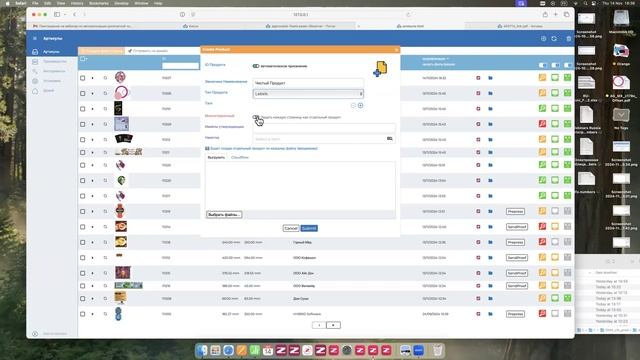This screenshot has width=640, height=360.
Task: Toggle automatic product ID assignment switch
Action: pos(256,66)
